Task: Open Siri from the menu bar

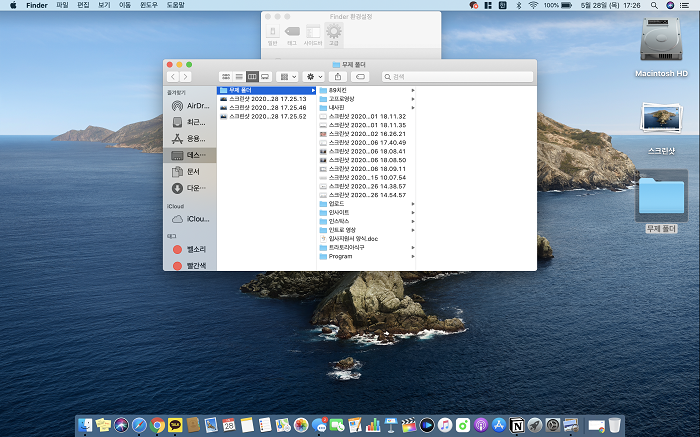Action: (x=670, y=5)
